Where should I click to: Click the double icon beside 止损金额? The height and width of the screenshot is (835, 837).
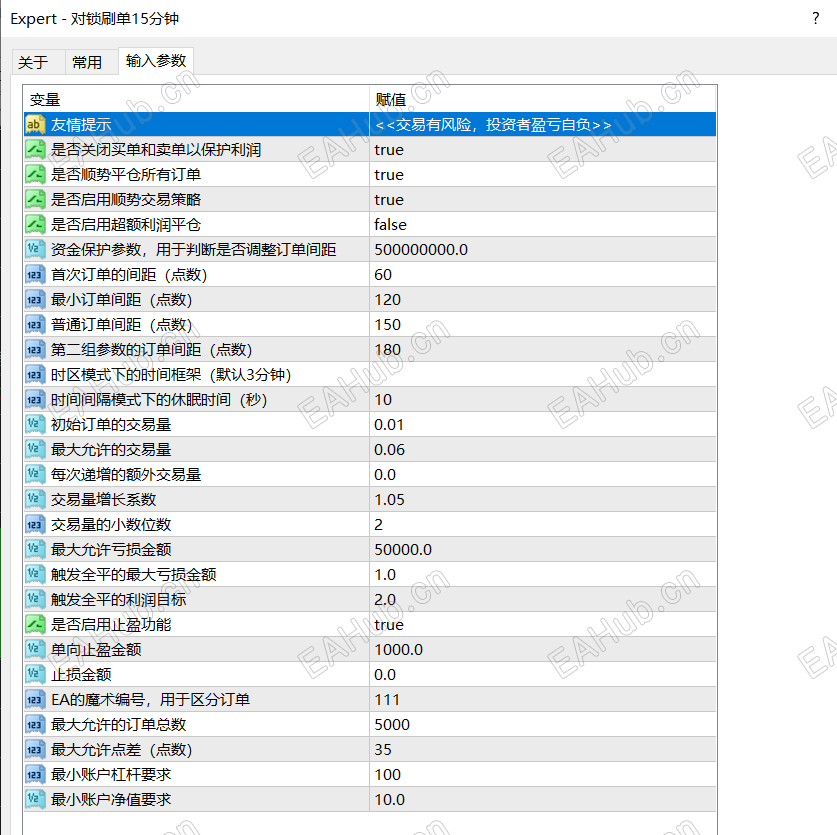click(x=35, y=674)
